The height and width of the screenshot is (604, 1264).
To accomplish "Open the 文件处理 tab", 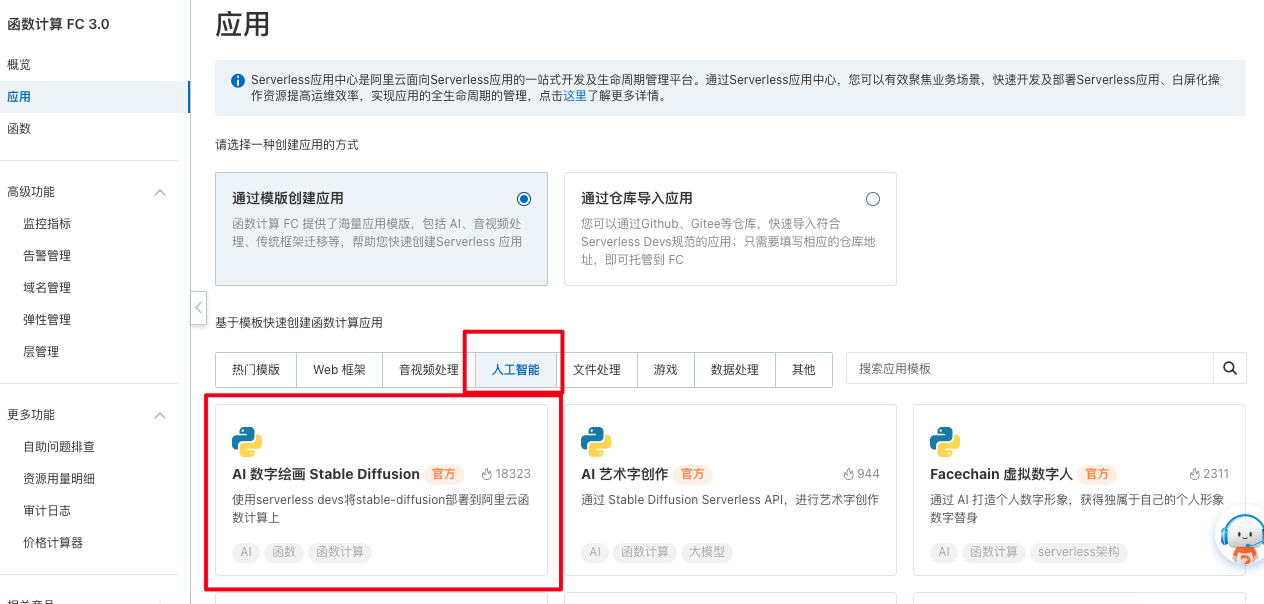I will 597,370.
